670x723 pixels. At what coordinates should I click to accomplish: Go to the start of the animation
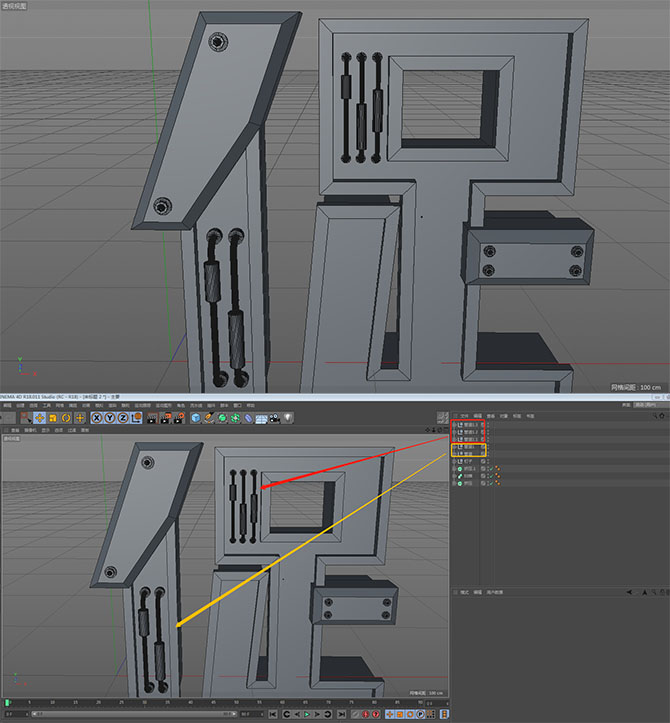[273, 714]
